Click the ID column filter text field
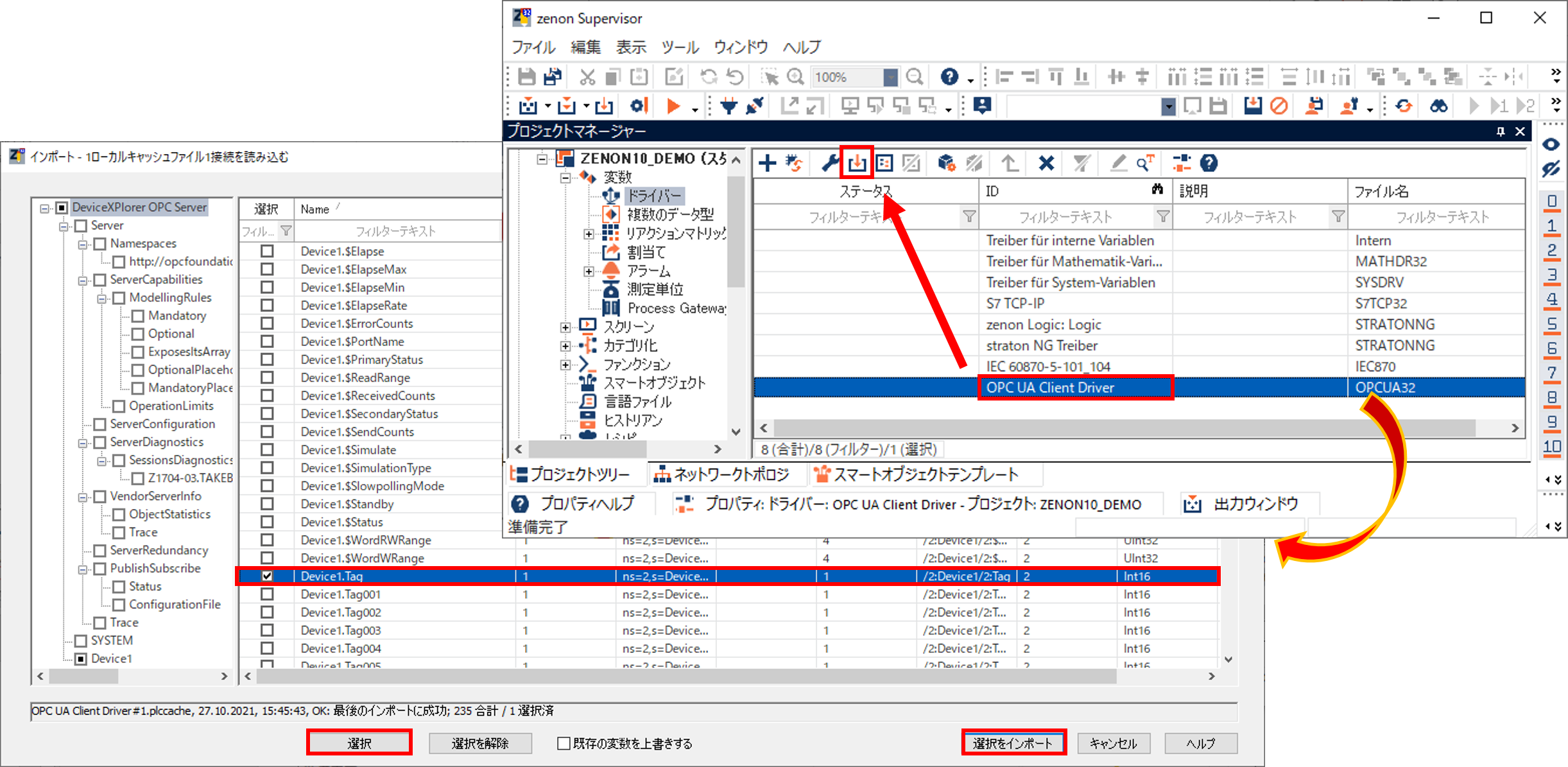1568x767 pixels. (x=1065, y=217)
